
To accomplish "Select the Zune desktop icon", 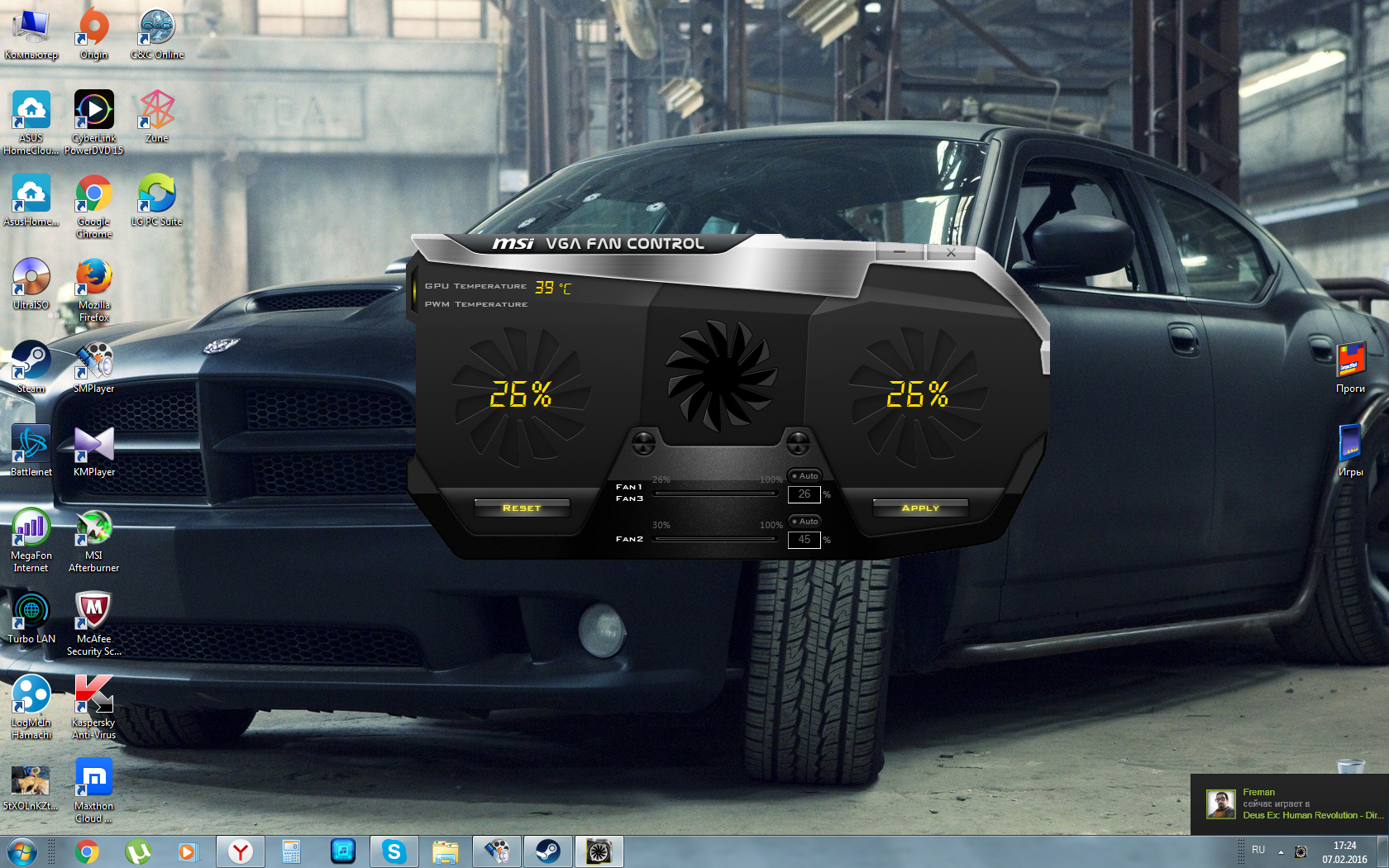I will [157, 117].
